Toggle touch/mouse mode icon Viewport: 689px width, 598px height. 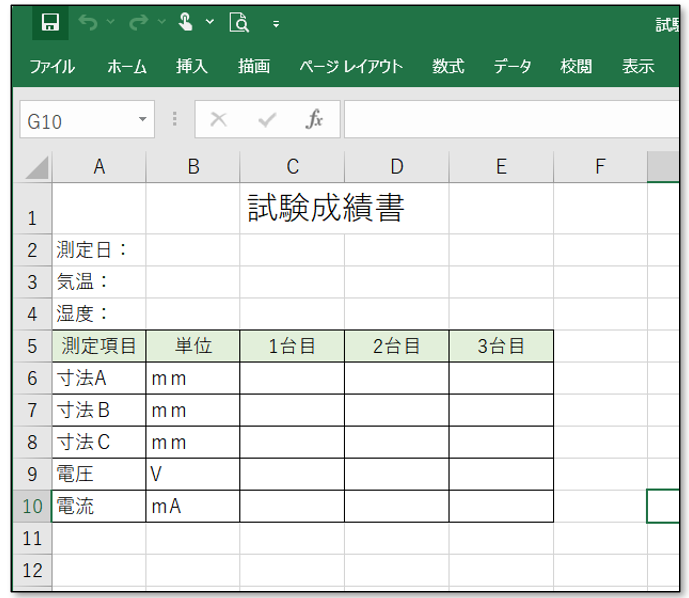coord(186,22)
